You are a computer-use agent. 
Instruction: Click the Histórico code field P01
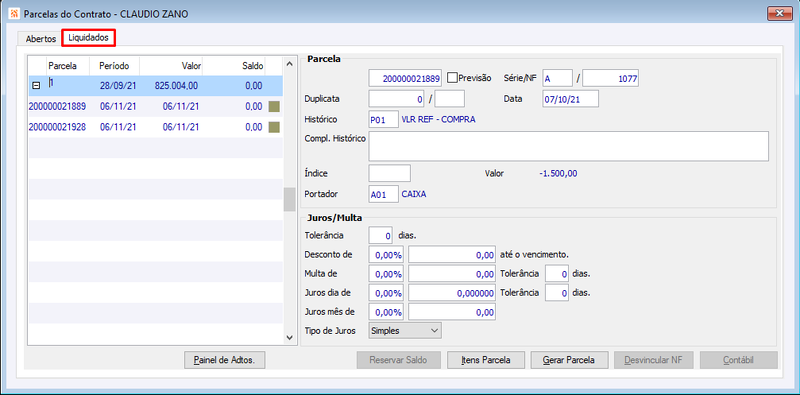pos(384,119)
